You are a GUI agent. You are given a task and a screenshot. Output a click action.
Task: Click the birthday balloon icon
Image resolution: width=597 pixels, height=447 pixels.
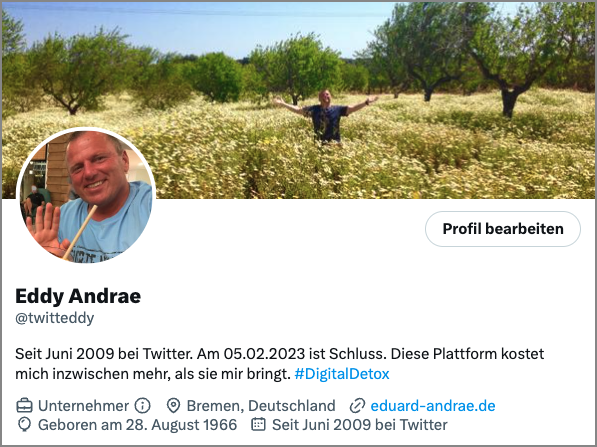24,425
